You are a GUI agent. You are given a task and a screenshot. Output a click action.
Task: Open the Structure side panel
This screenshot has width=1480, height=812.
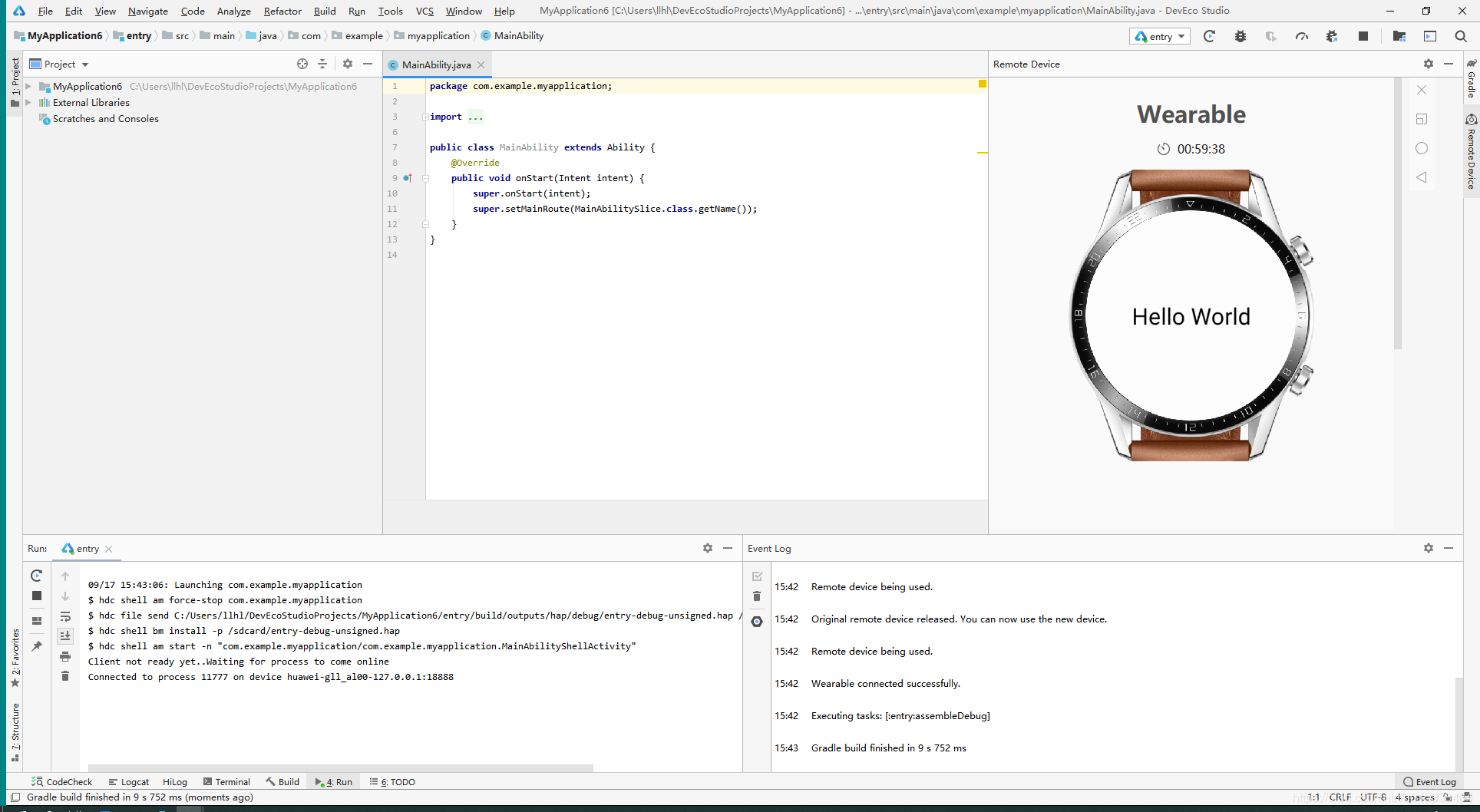click(x=15, y=731)
